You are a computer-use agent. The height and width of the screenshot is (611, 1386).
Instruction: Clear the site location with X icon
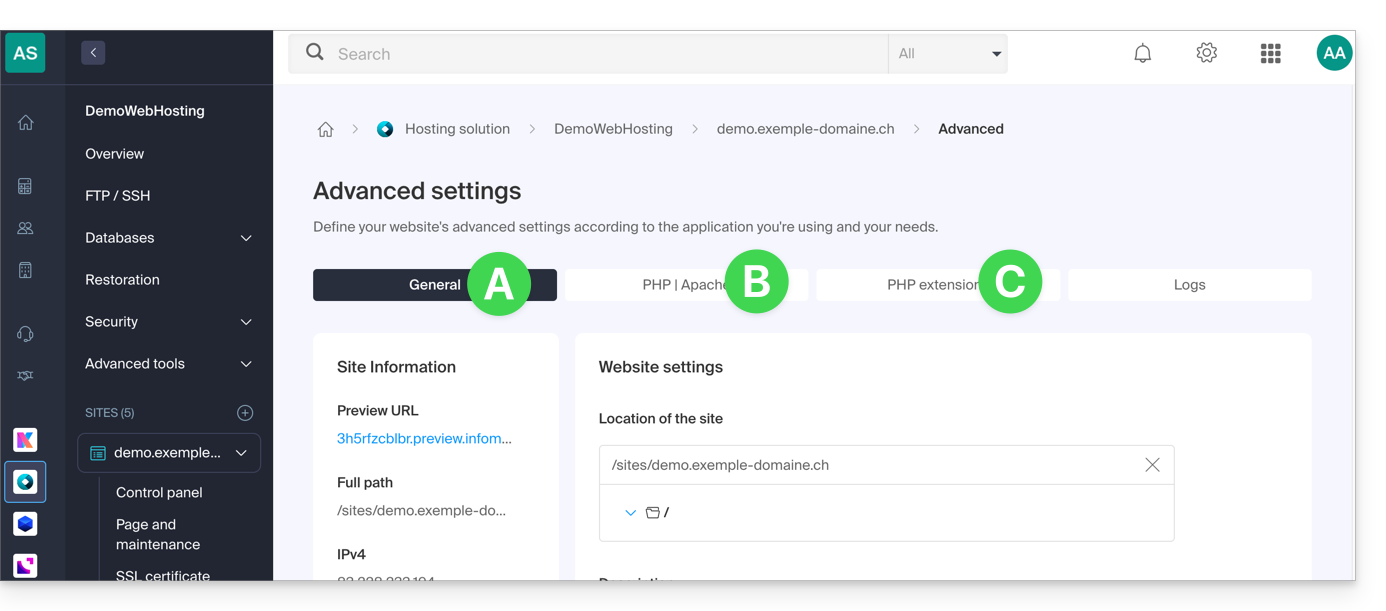[1152, 465]
